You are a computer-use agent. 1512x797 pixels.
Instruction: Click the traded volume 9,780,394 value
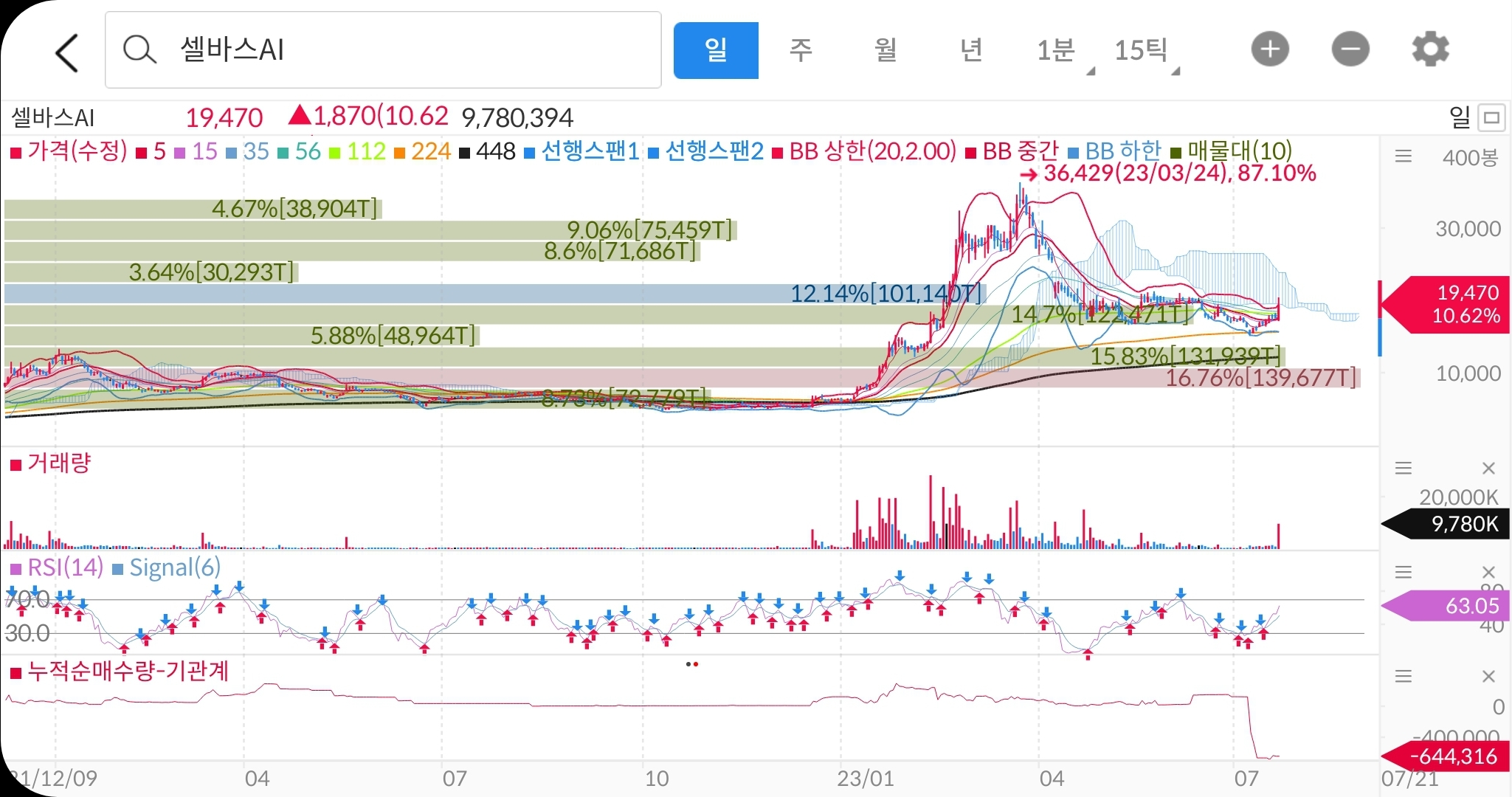(x=517, y=117)
